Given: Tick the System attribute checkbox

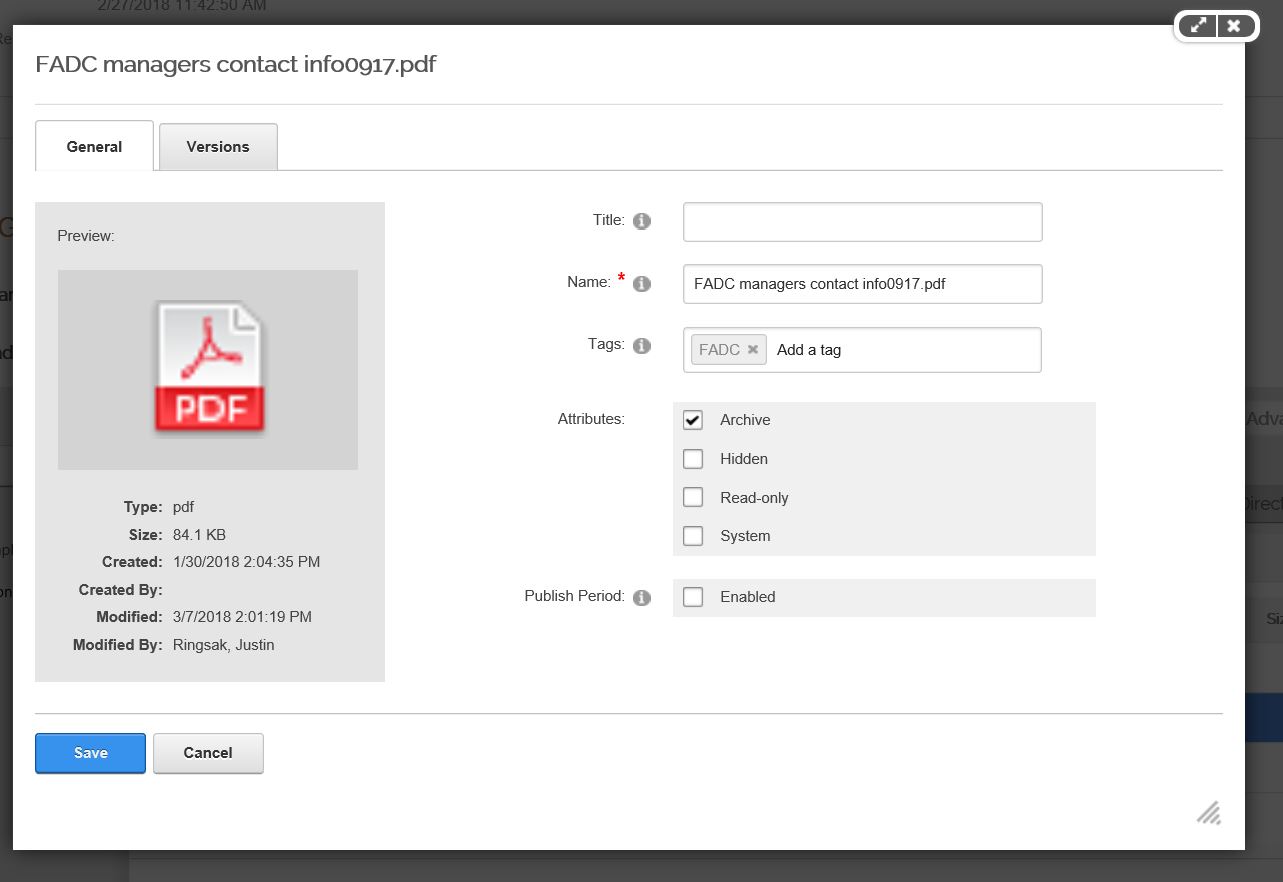Looking at the screenshot, I should (x=693, y=536).
